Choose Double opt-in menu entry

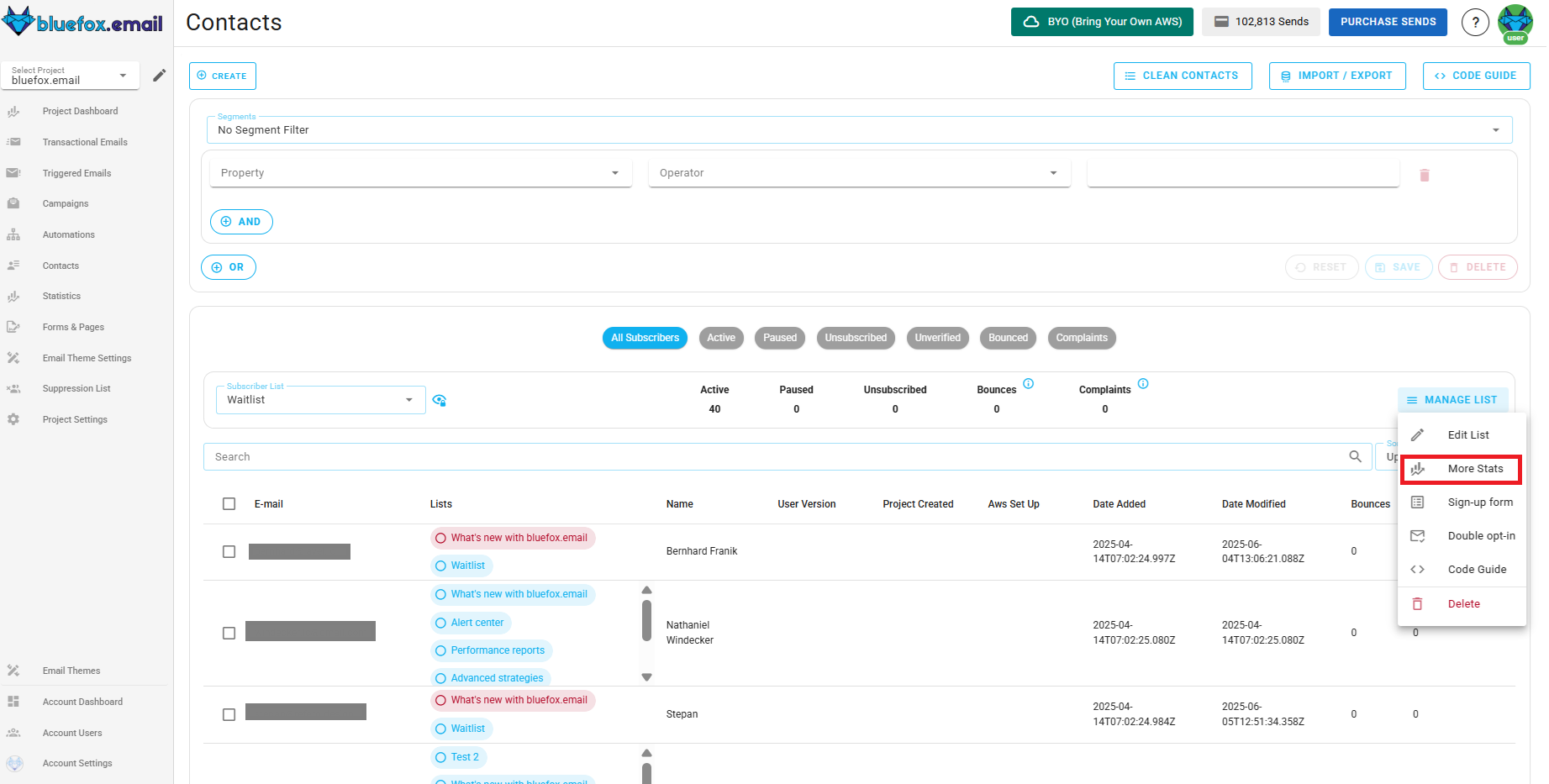coord(1480,536)
